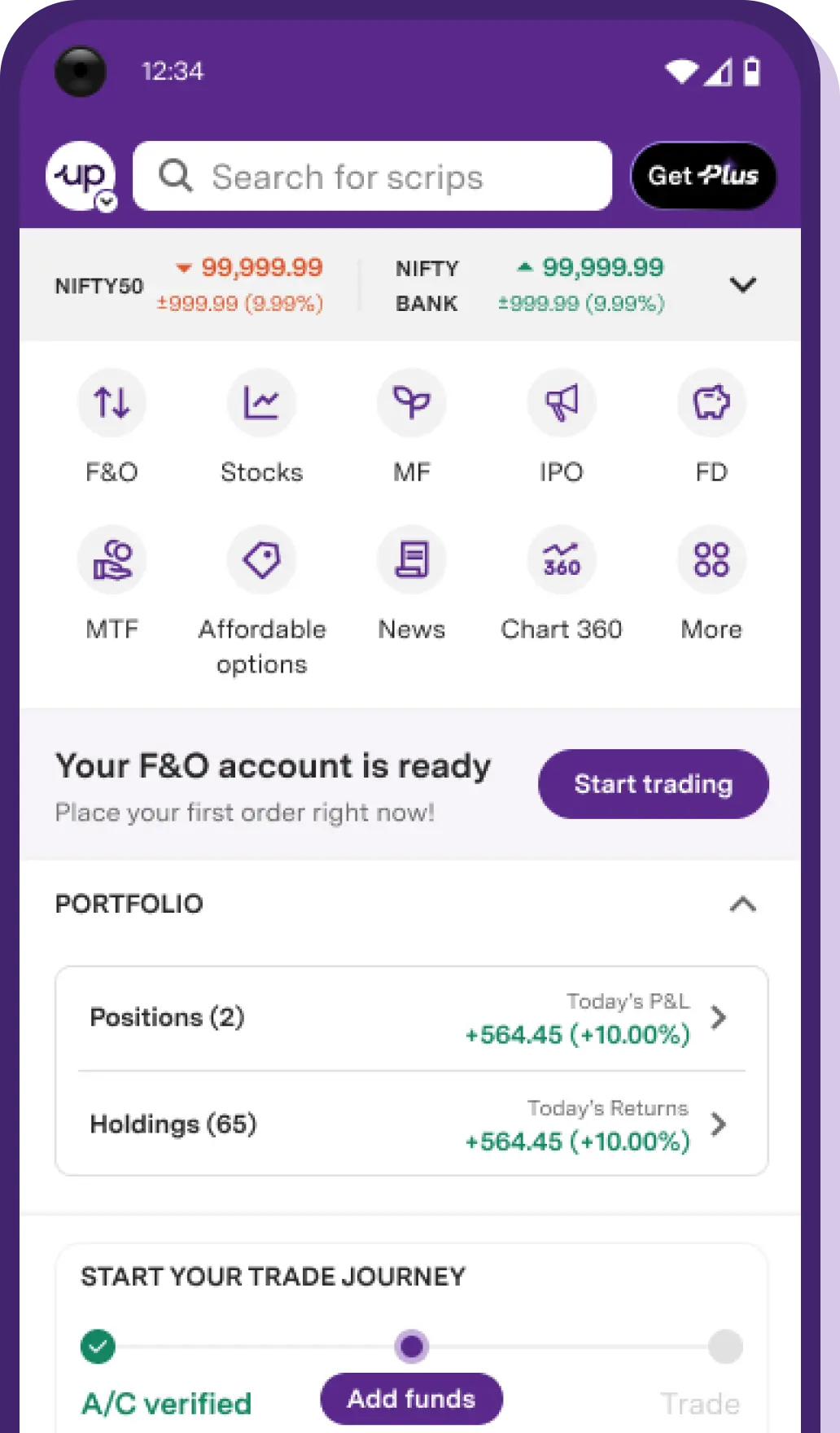
Task: Open the MF mutual funds icon
Action: 412,402
